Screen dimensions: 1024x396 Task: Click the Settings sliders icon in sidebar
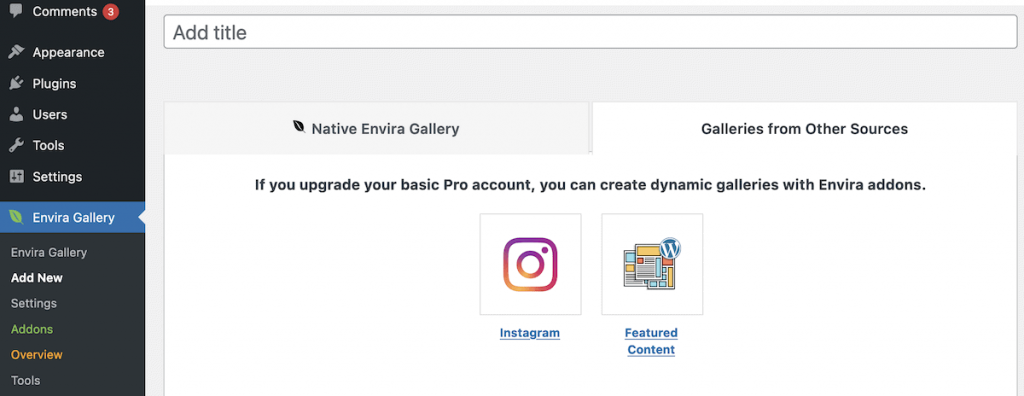coord(16,176)
